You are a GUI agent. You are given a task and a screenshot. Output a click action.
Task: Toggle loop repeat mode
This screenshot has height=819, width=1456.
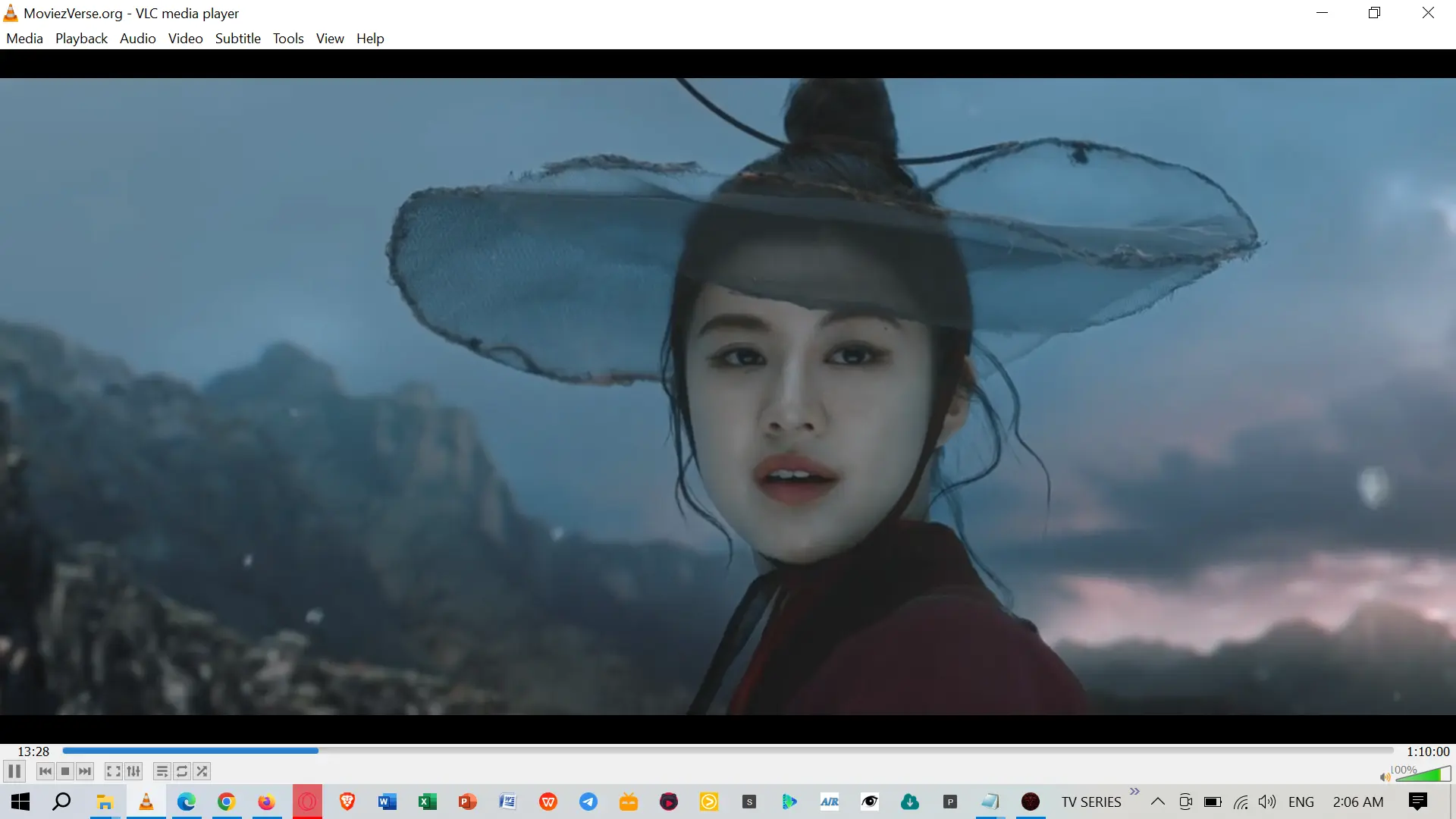click(182, 771)
